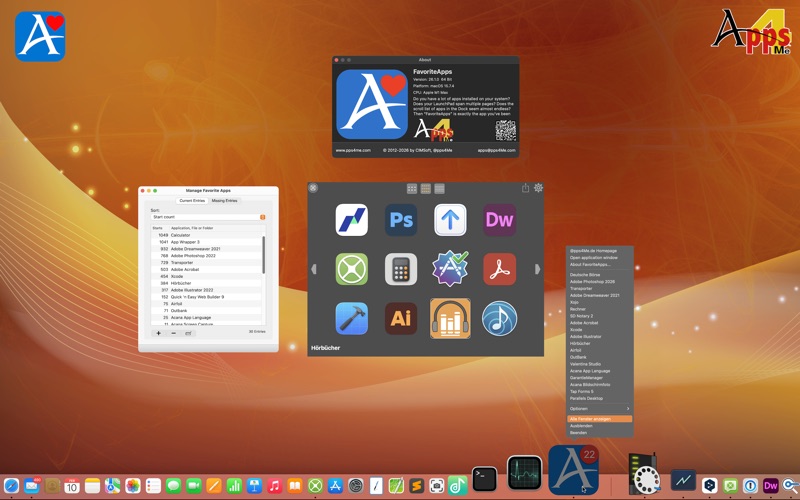Open Calculator icon in the favorites grid

[x=401, y=269]
